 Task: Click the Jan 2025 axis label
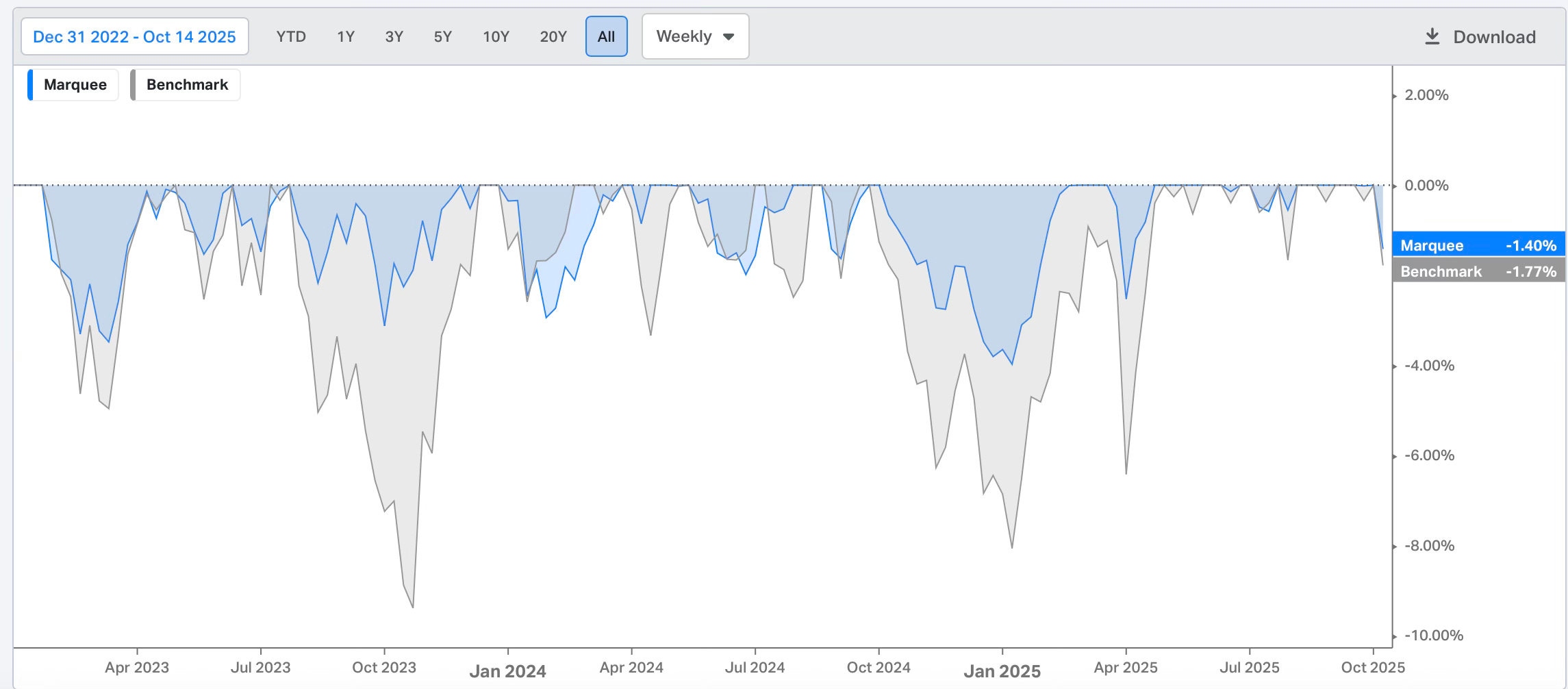1002,671
